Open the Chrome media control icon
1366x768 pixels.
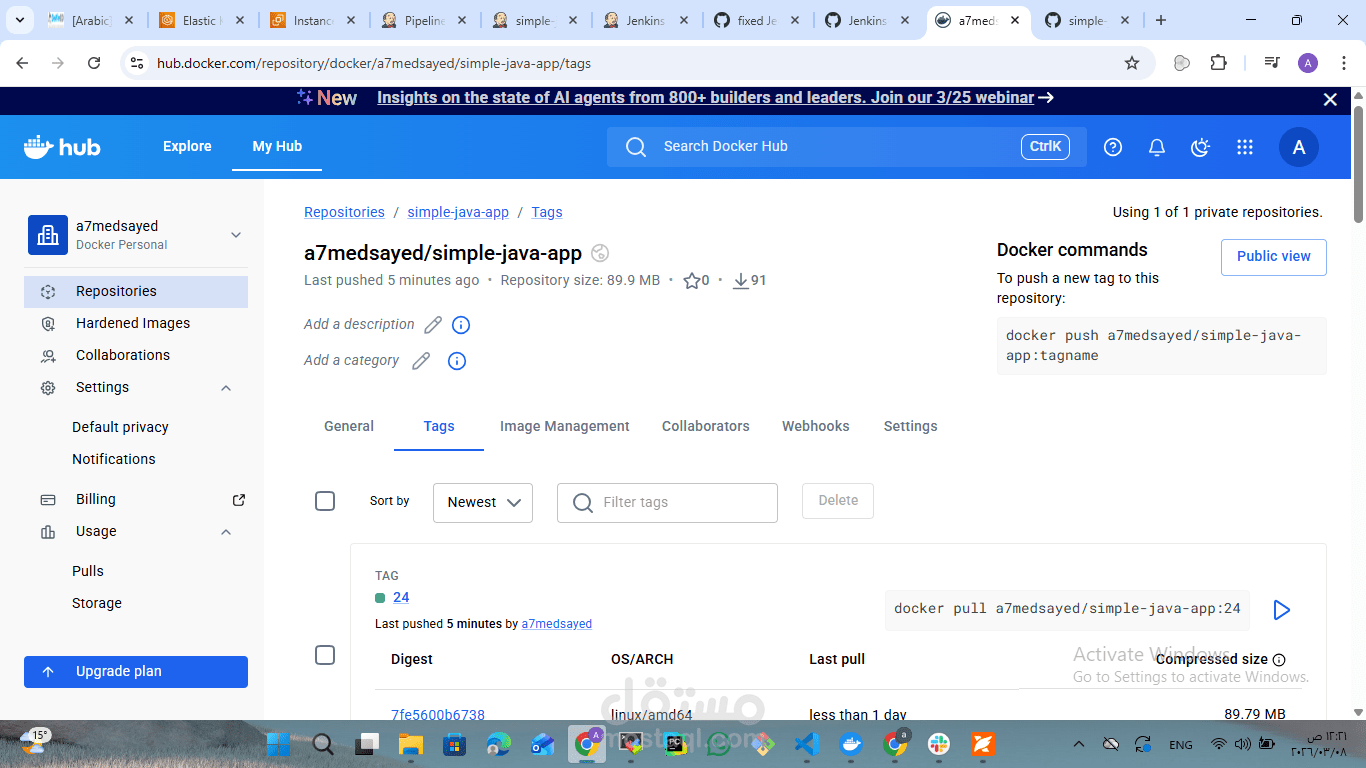pyautogui.click(x=1272, y=63)
